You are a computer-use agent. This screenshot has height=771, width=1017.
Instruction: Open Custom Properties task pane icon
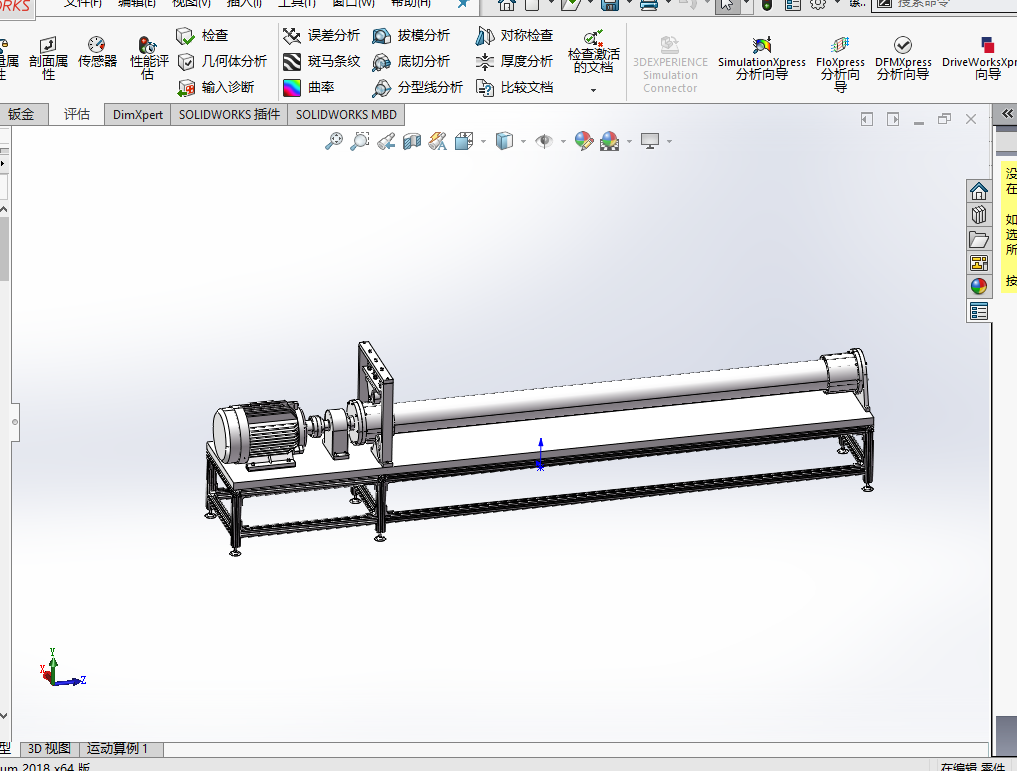coord(979,311)
